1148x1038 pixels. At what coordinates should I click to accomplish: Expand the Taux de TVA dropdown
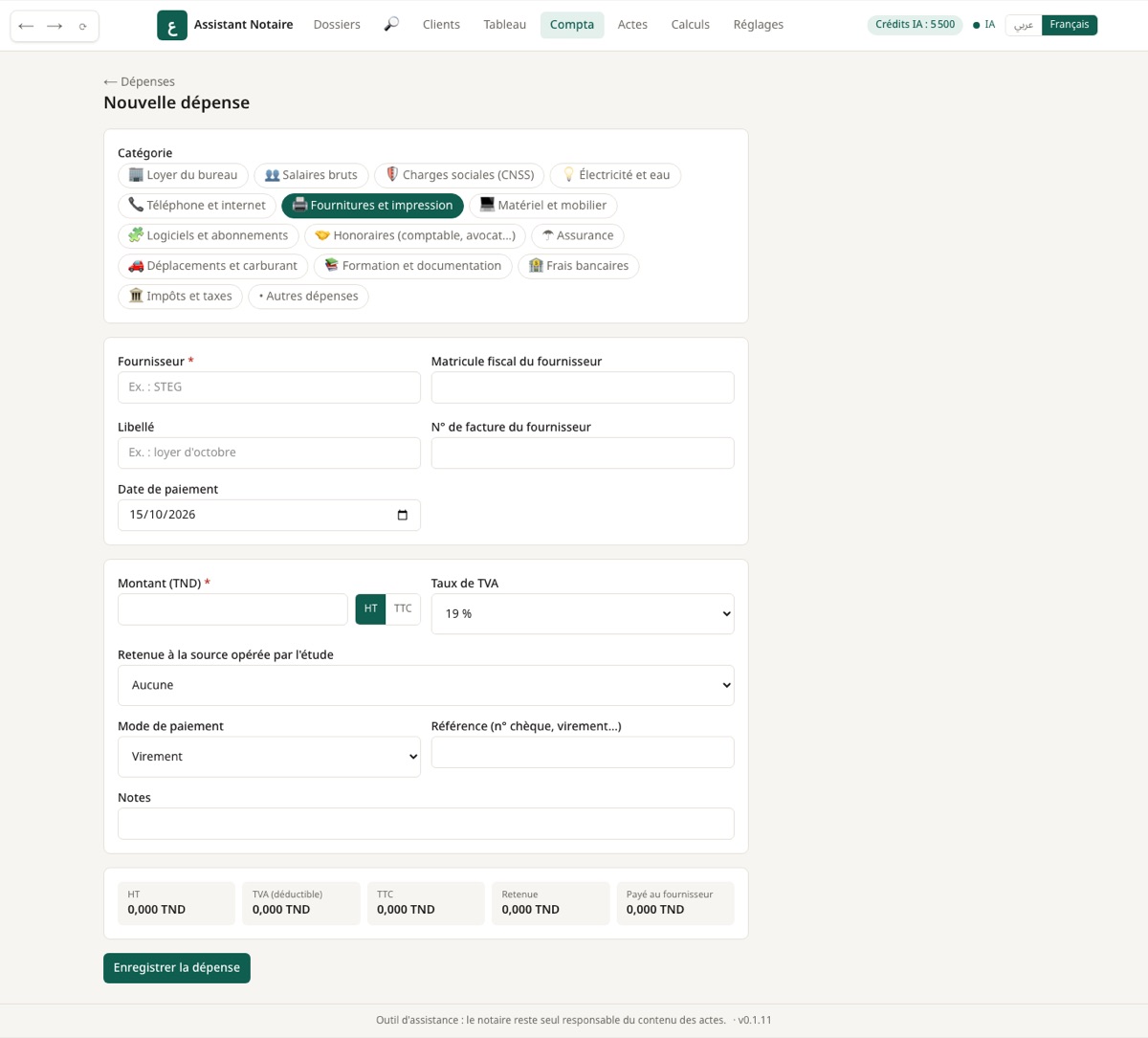(583, 614)
